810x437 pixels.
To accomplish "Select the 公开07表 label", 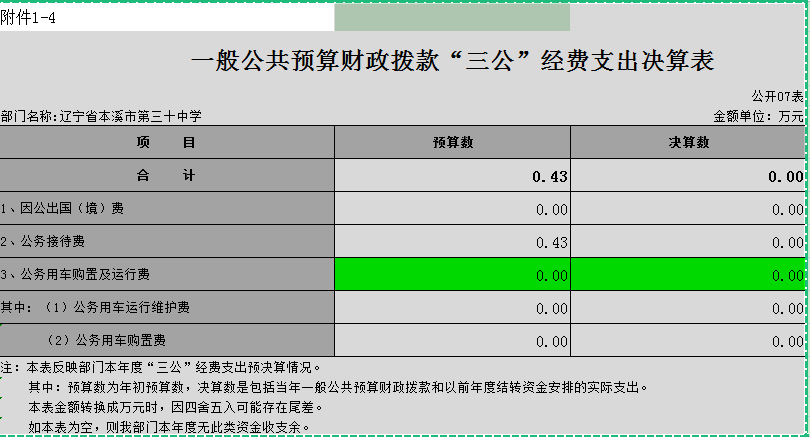I will (777, 96).
